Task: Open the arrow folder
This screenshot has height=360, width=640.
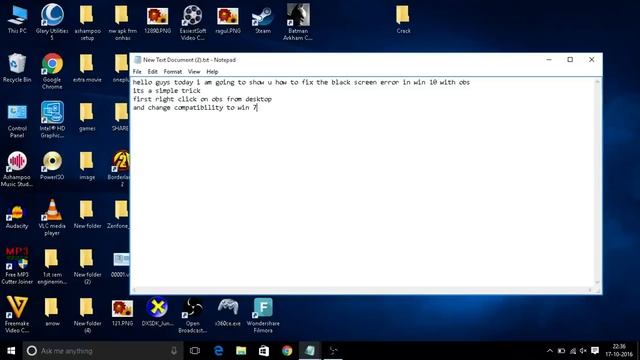Action: [52, 312]
